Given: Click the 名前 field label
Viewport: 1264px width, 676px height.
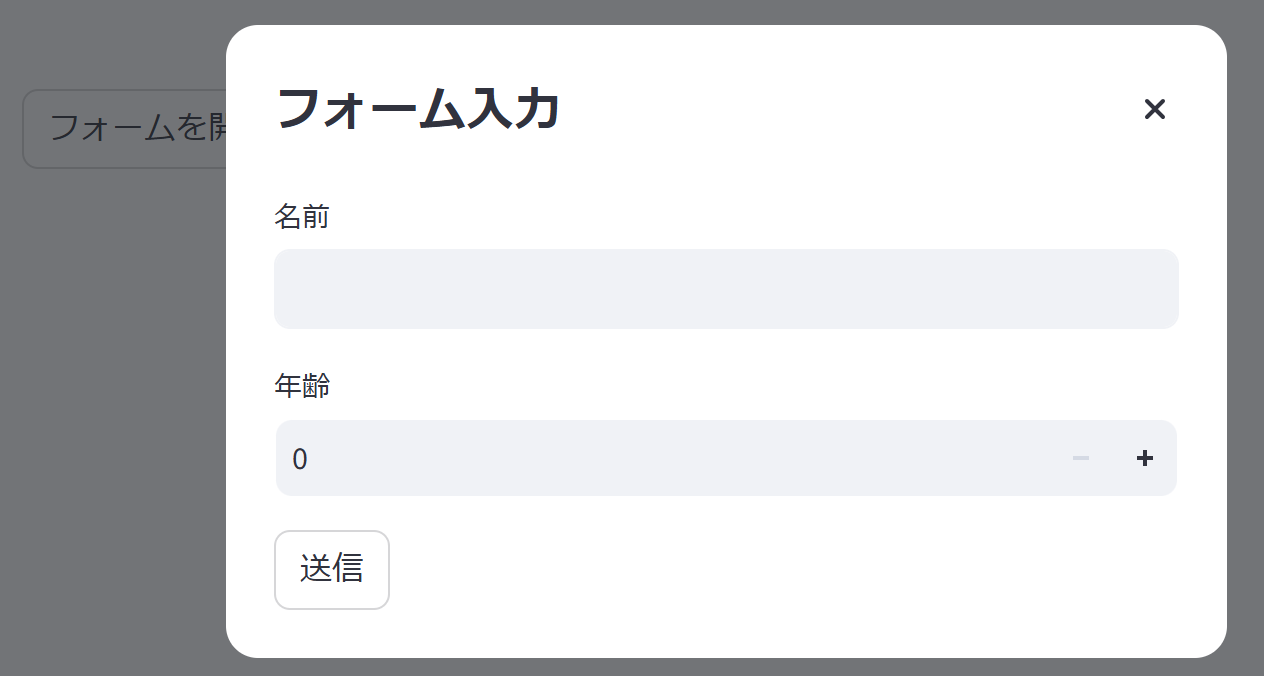Looking at the screenshot, I should [301, 216].
